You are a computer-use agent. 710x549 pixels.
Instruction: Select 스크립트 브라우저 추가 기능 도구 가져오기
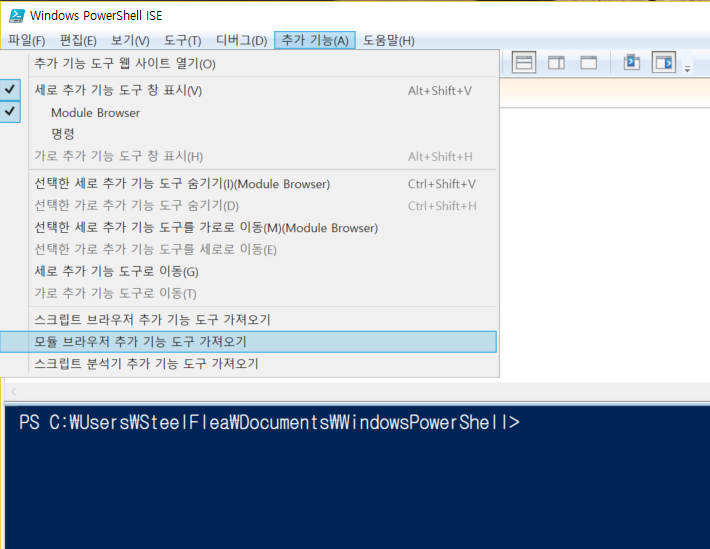[x=249, y=320]
